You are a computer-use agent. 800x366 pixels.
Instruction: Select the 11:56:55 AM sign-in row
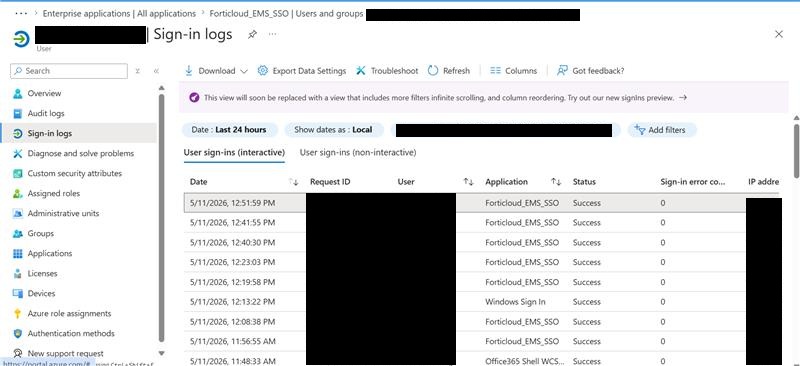point(481,341)
